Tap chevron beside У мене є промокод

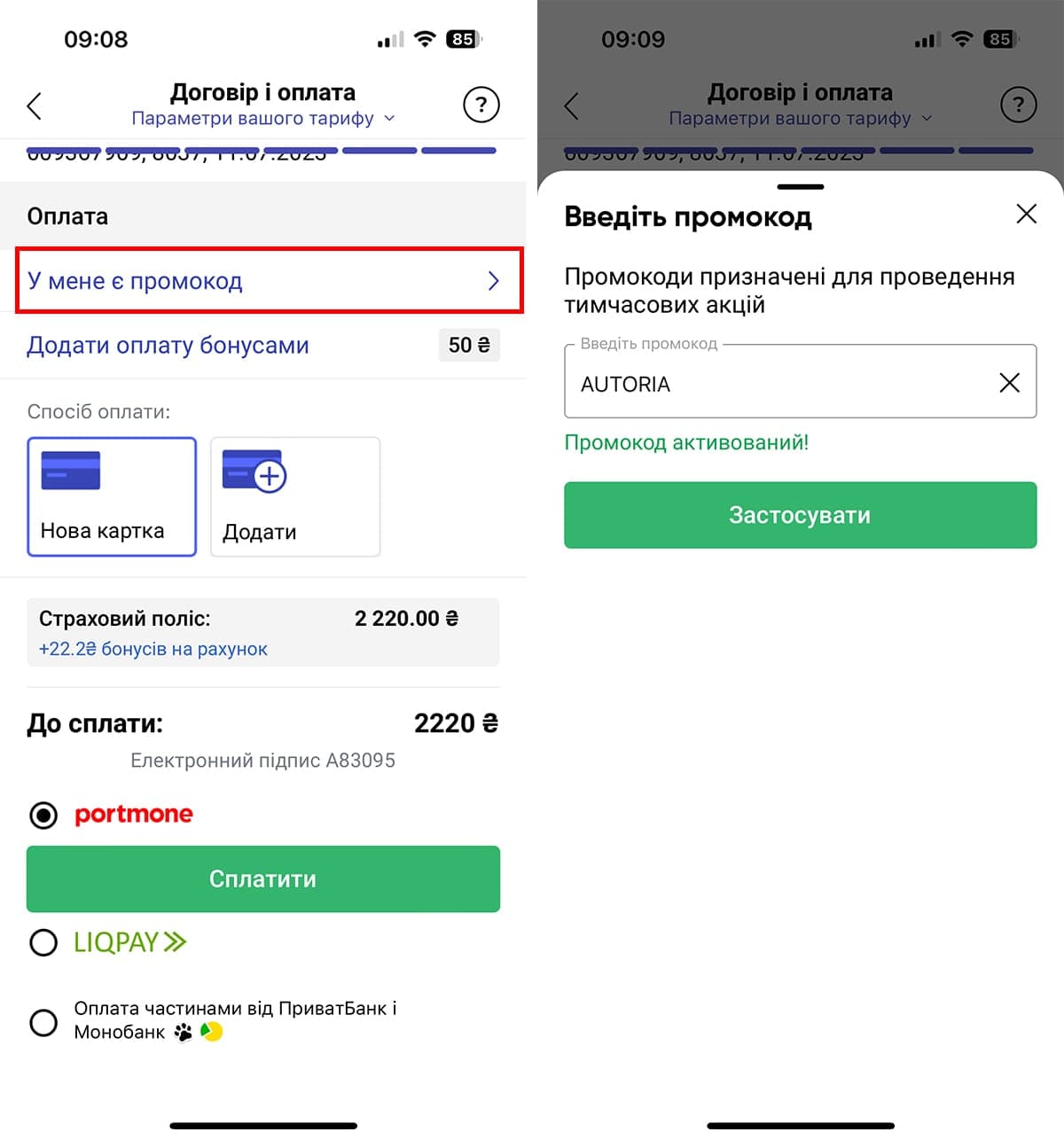pos(494,281)
